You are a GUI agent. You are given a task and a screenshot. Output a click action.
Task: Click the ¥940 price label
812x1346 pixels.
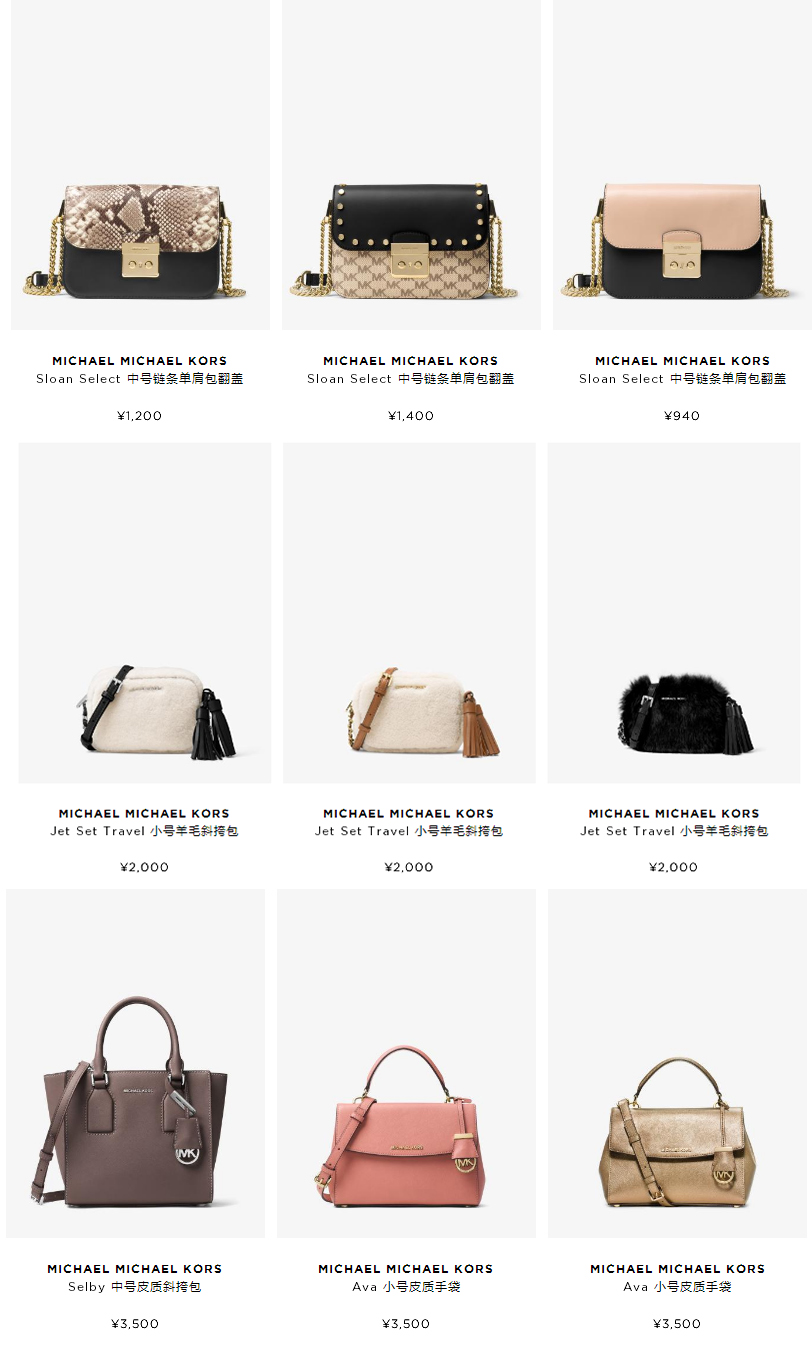(682, 416)
